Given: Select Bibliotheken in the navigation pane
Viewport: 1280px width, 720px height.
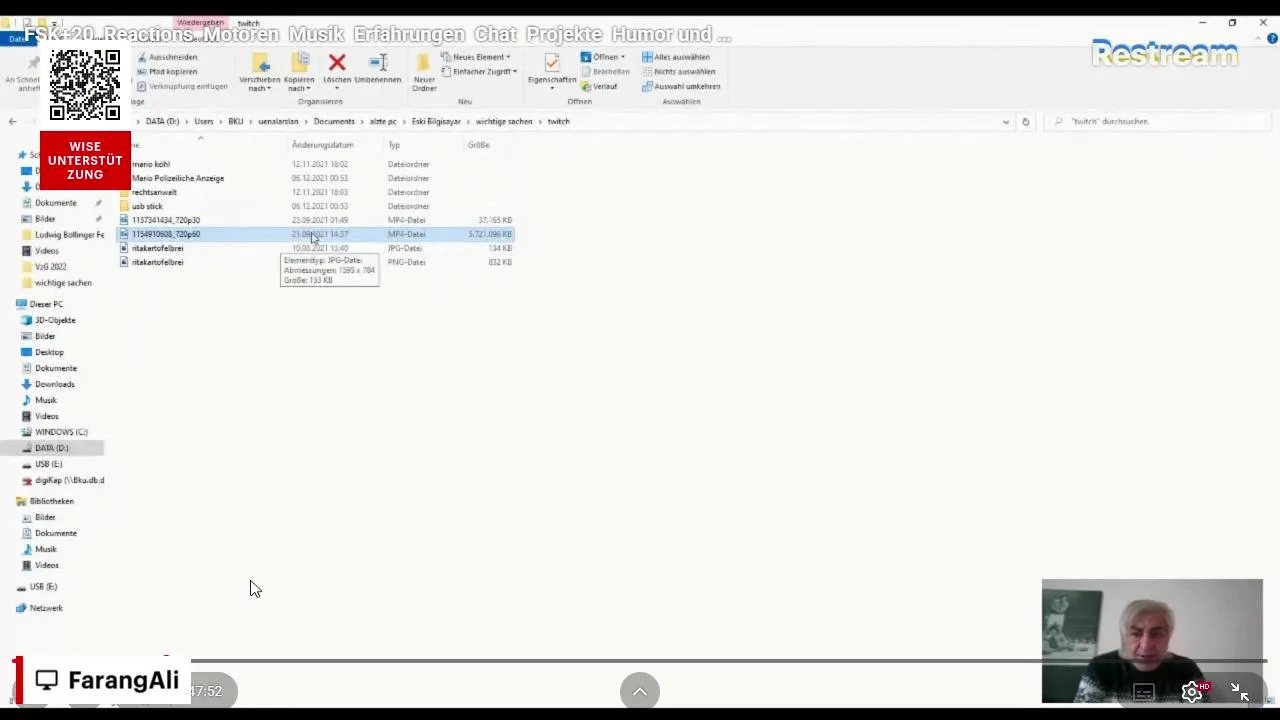Looking at the screenshot, I should (45, 501).
